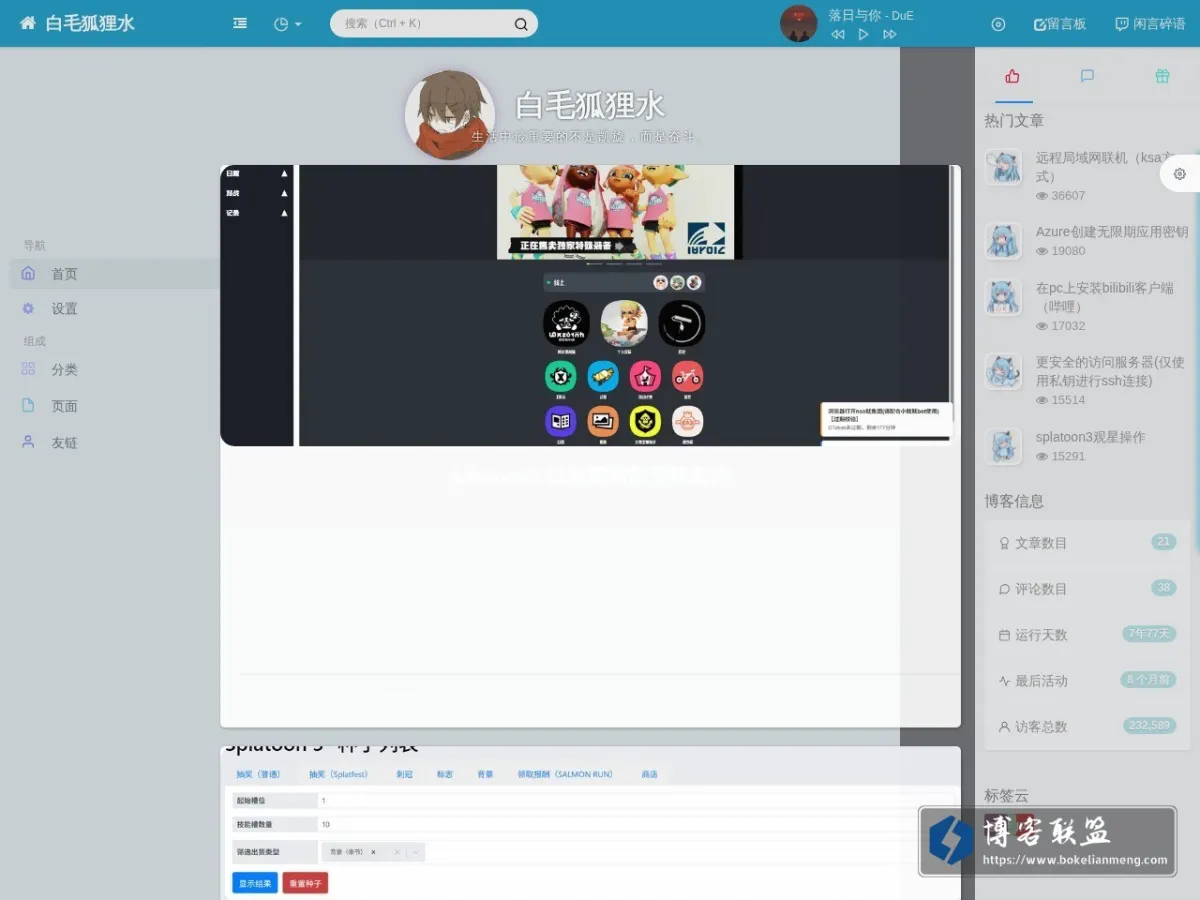Click the 起始槽位 input field
1200x900 pixels.
point(635,801)
